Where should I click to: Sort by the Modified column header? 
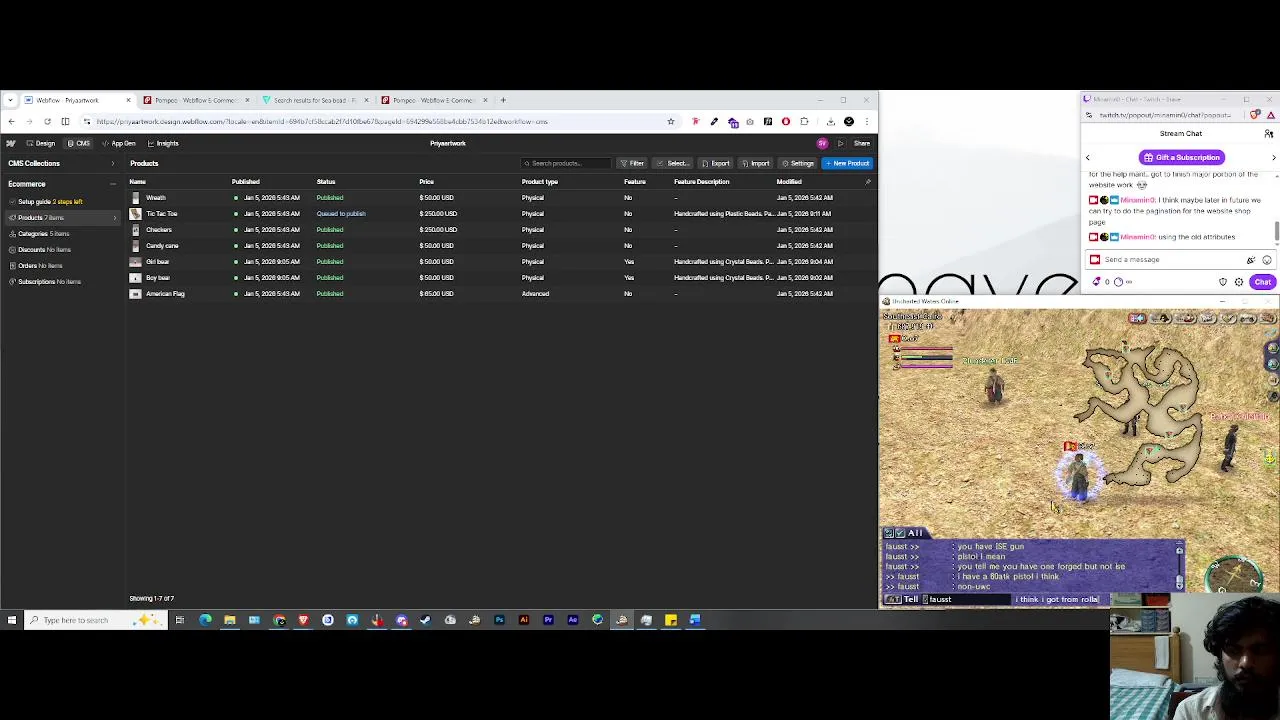pyautogui.click(x=789, y=182)
